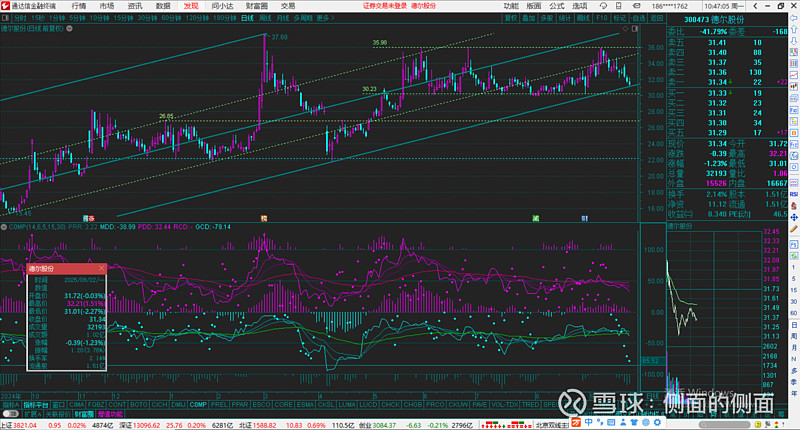Click the four-arrow move icon on right sidebar
The image size is (800, 430).
pyautogui.click(x=794, y=218)
